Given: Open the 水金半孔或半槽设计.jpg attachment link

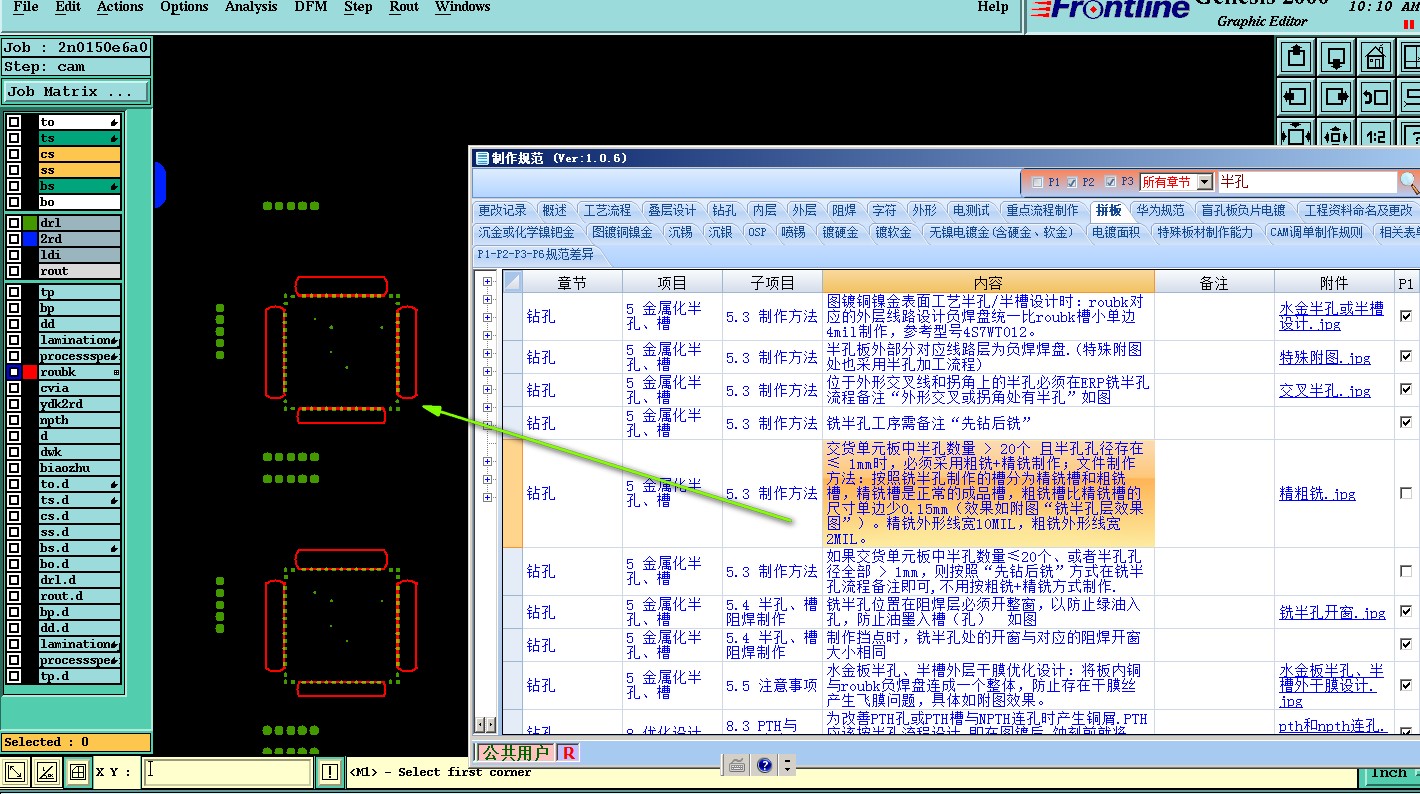Looking at the screenshot, I should point(1331,317).
